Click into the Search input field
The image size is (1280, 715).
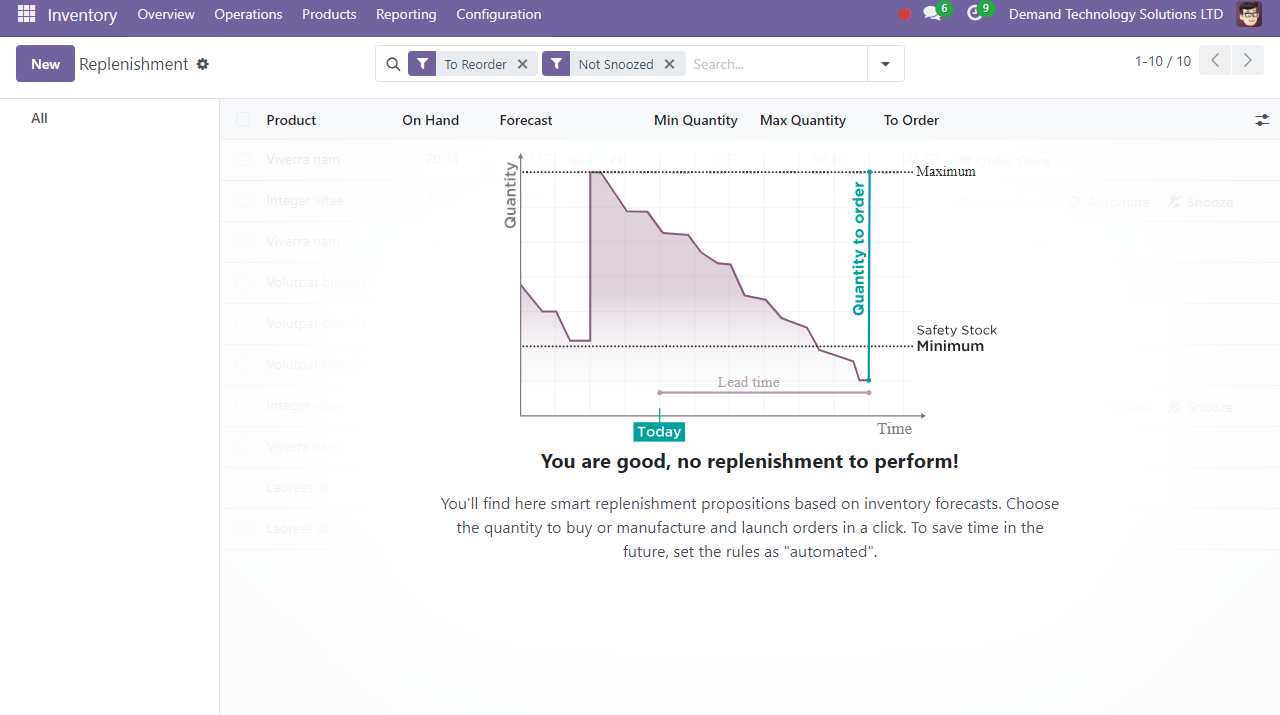[x=775, y=64]
